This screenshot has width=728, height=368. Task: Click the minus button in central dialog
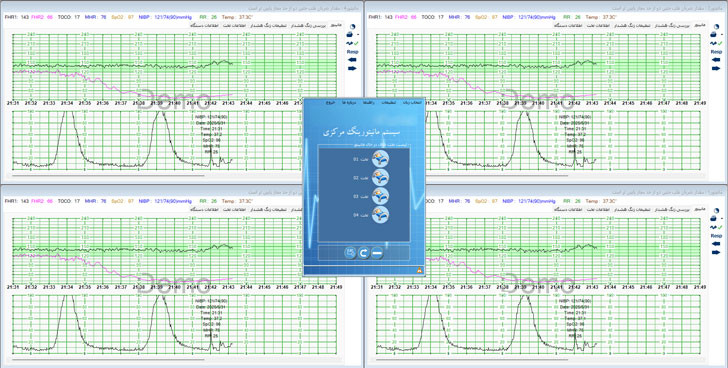click(377, 253)
